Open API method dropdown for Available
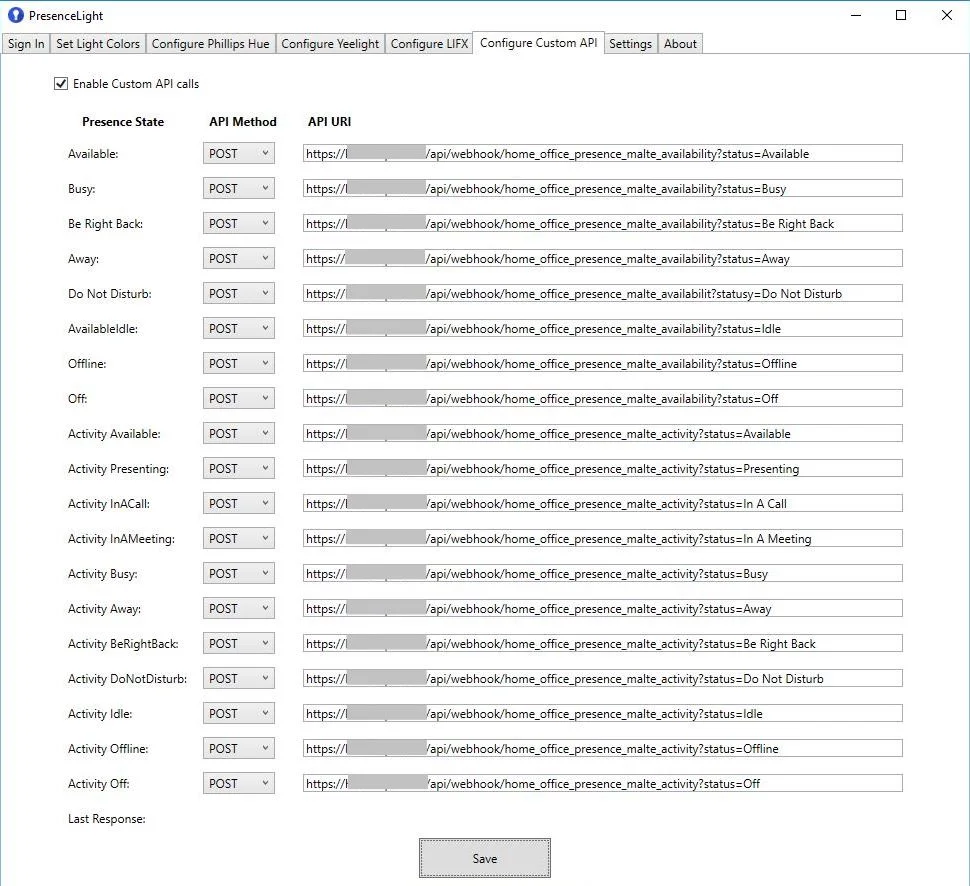 pos(239,153)
